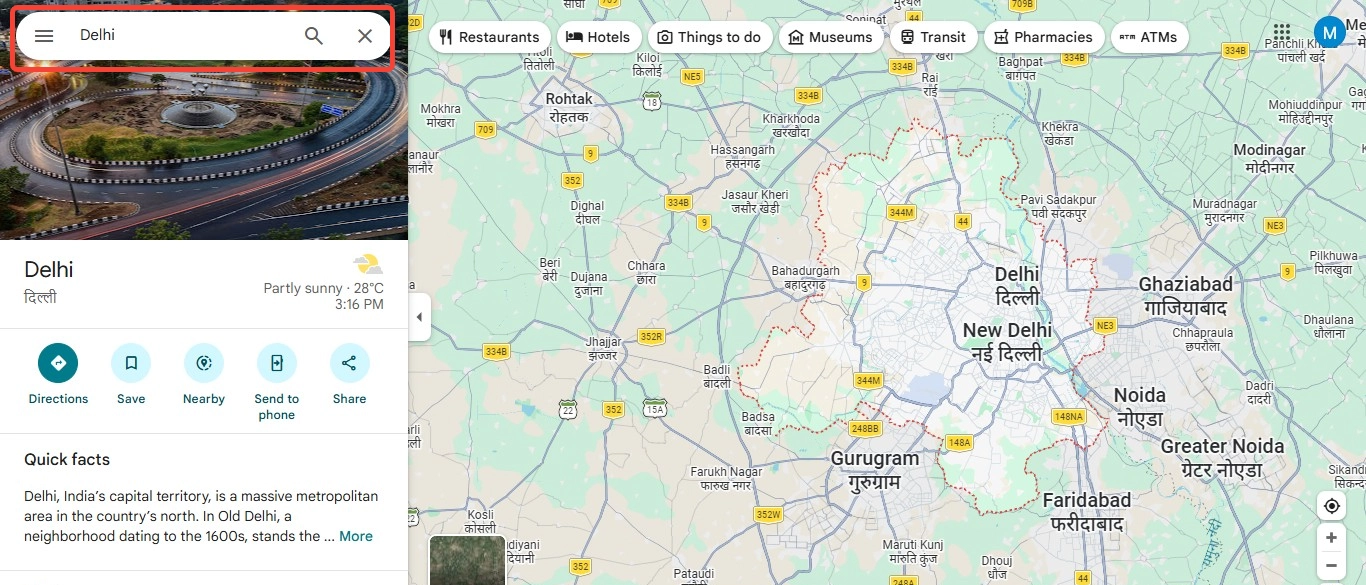Switch to satellite layers thumbnail
This screenshot has height=585, width=1366.
[x=467, y=560]
